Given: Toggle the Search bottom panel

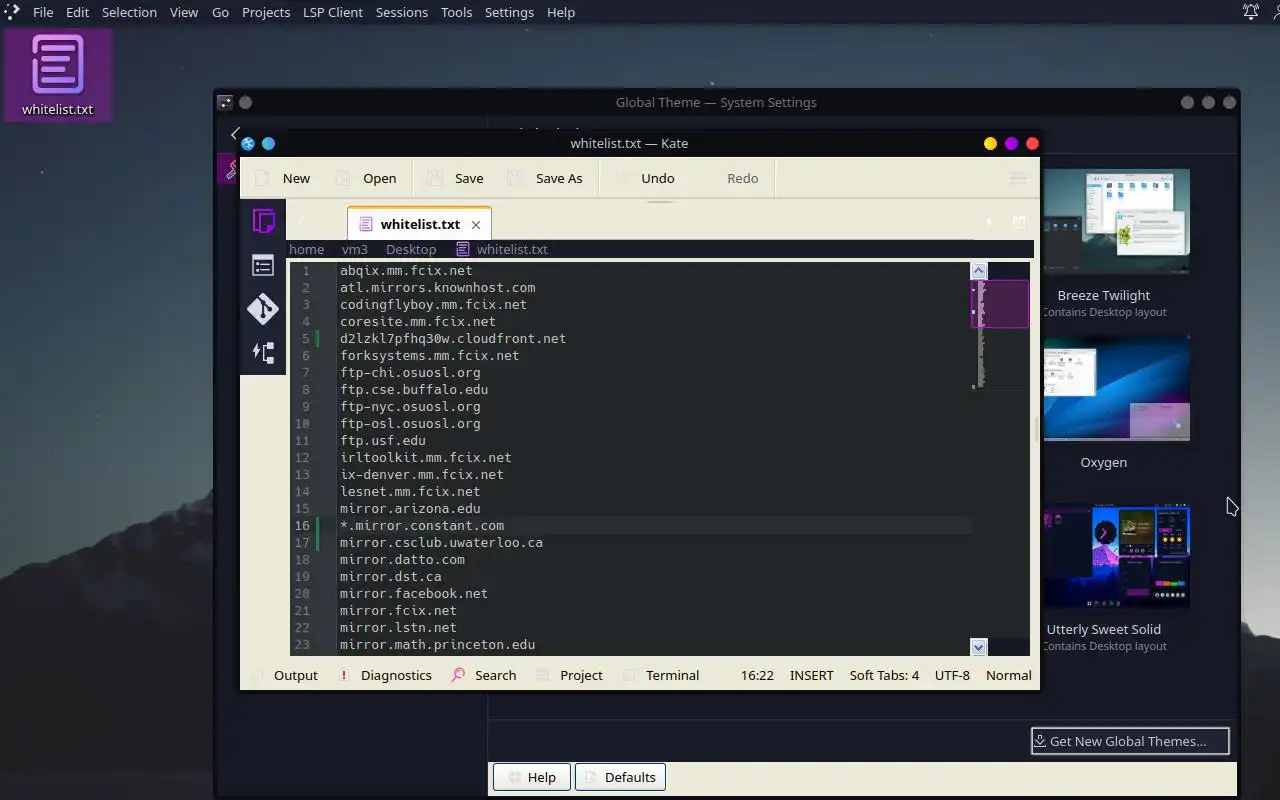Looking at the screenshot, I should (x=484, y=675).
